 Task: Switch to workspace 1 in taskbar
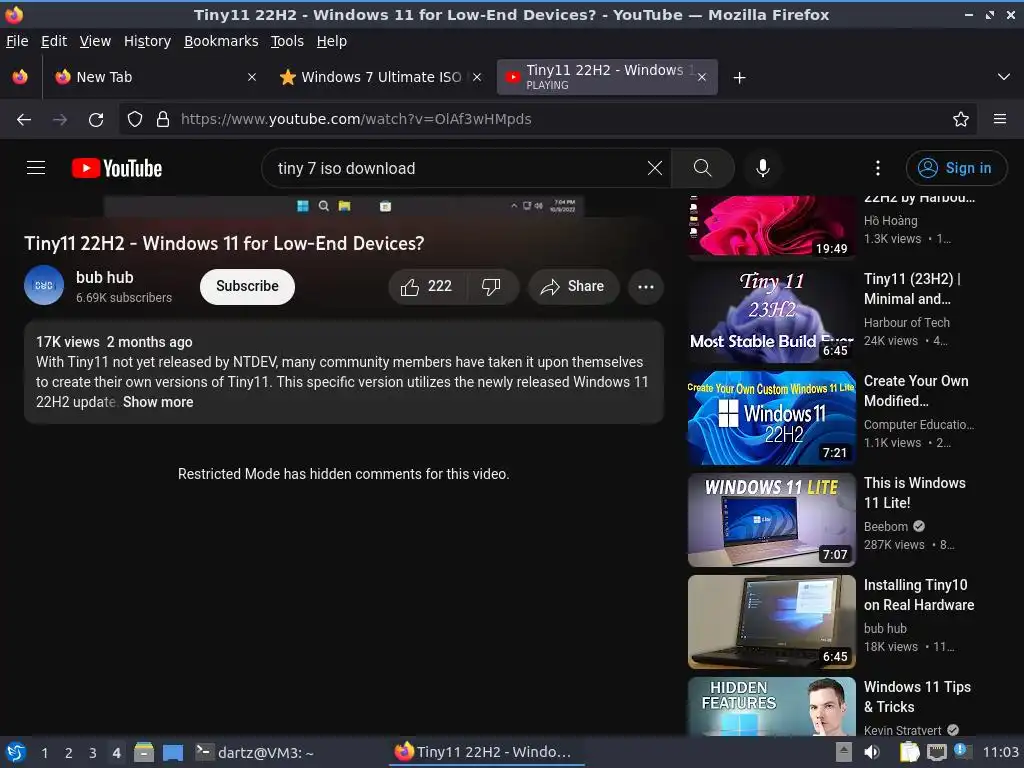(44, 753)
